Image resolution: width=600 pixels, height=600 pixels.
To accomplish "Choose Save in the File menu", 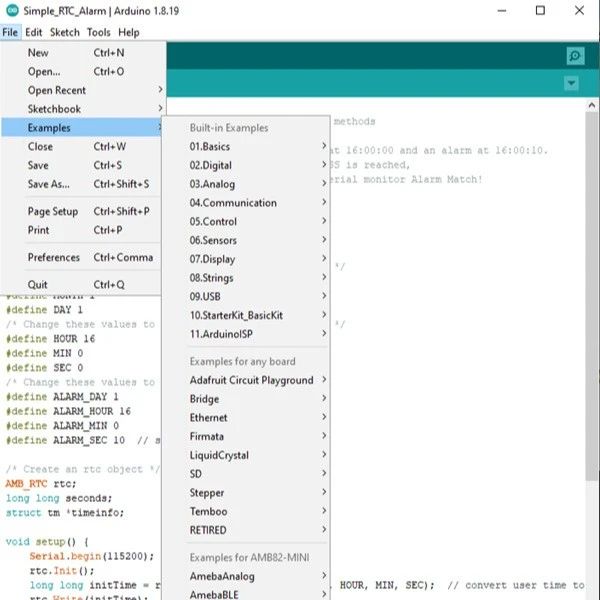I will [82, 165].
